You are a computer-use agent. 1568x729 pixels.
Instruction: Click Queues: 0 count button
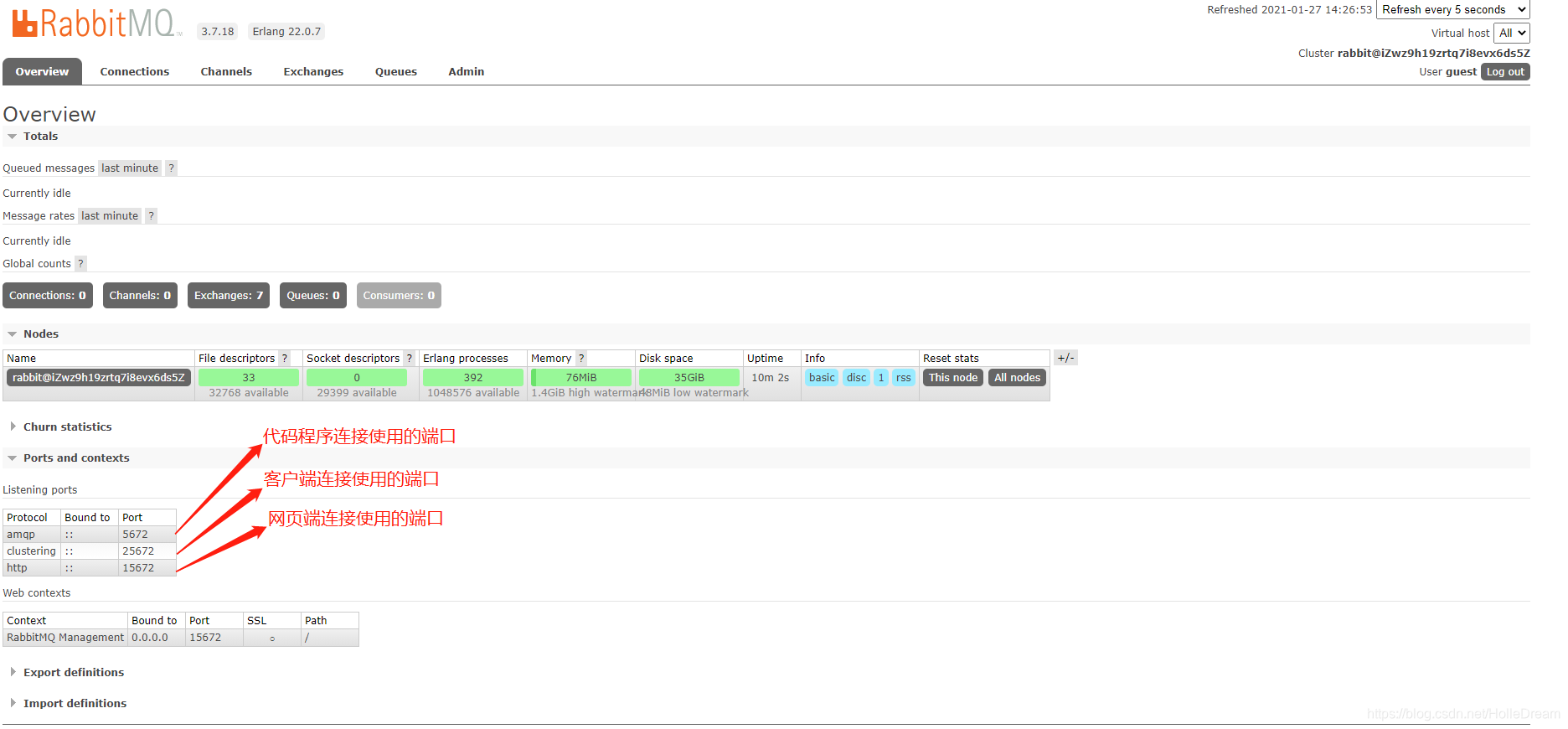(x=313, y=295)
